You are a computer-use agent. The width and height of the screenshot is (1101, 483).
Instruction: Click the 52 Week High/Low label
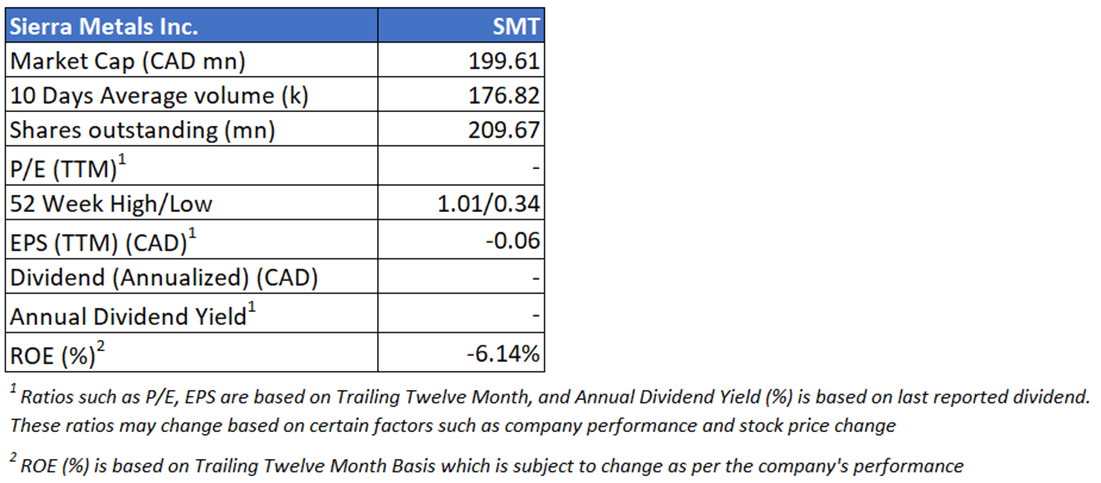[x=112, y=205]
